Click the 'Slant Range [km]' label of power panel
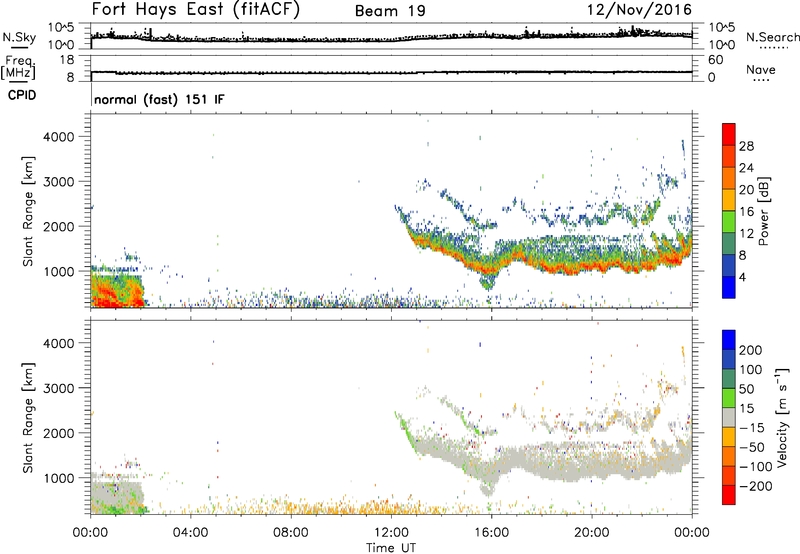 click(x=28, y=211)
